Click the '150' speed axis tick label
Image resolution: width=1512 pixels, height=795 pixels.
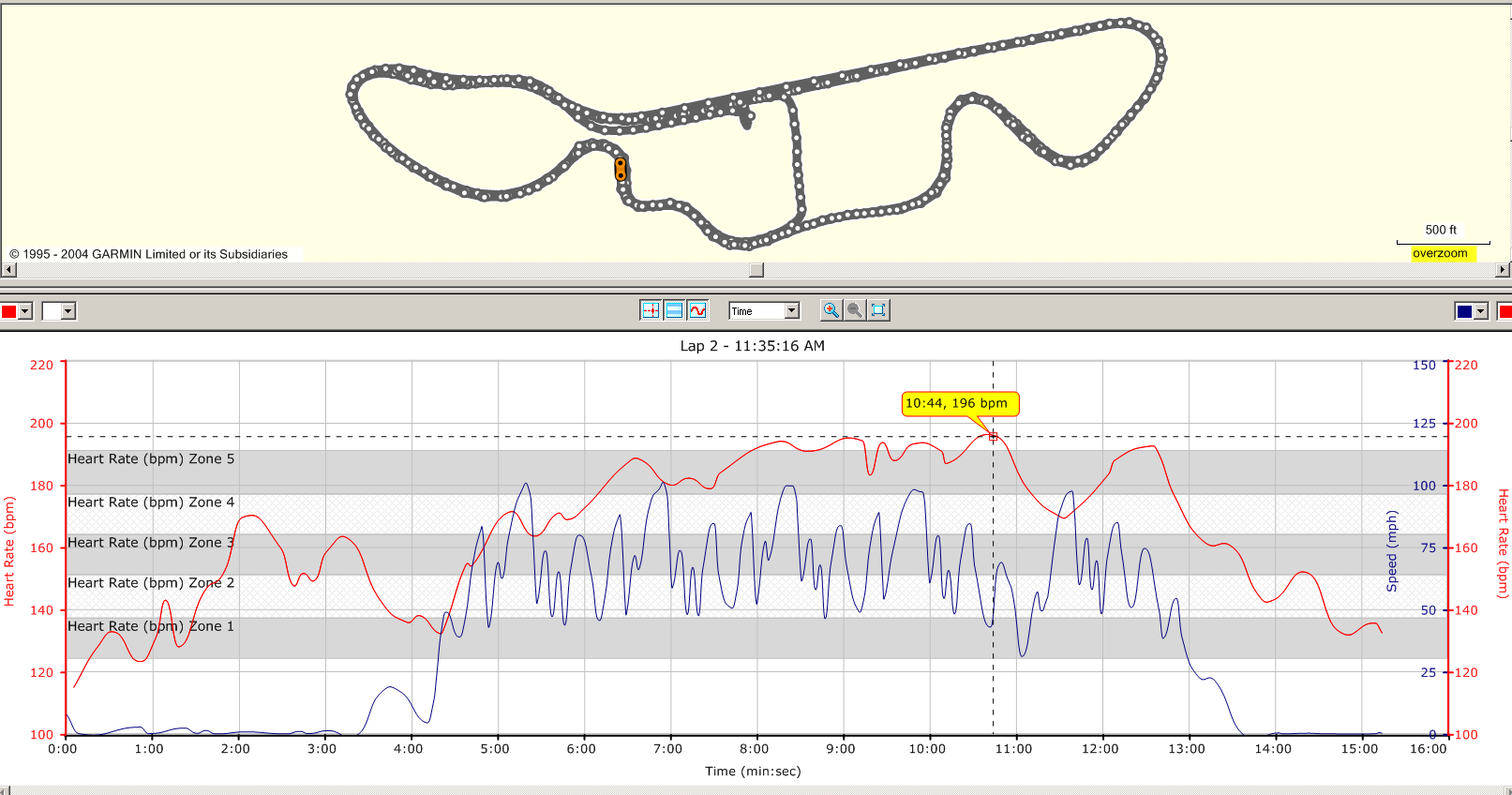1424,366
